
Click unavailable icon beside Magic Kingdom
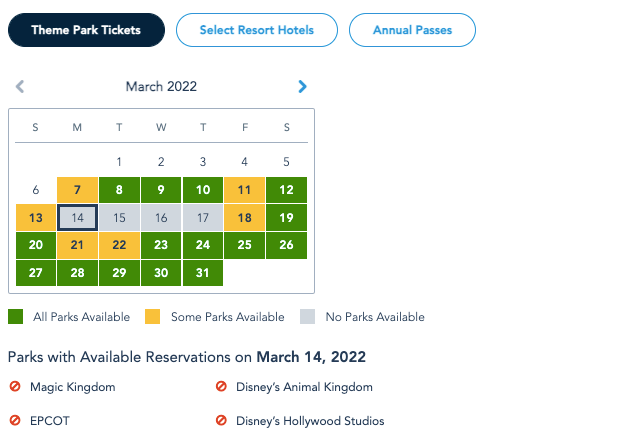tap(15, 387)
